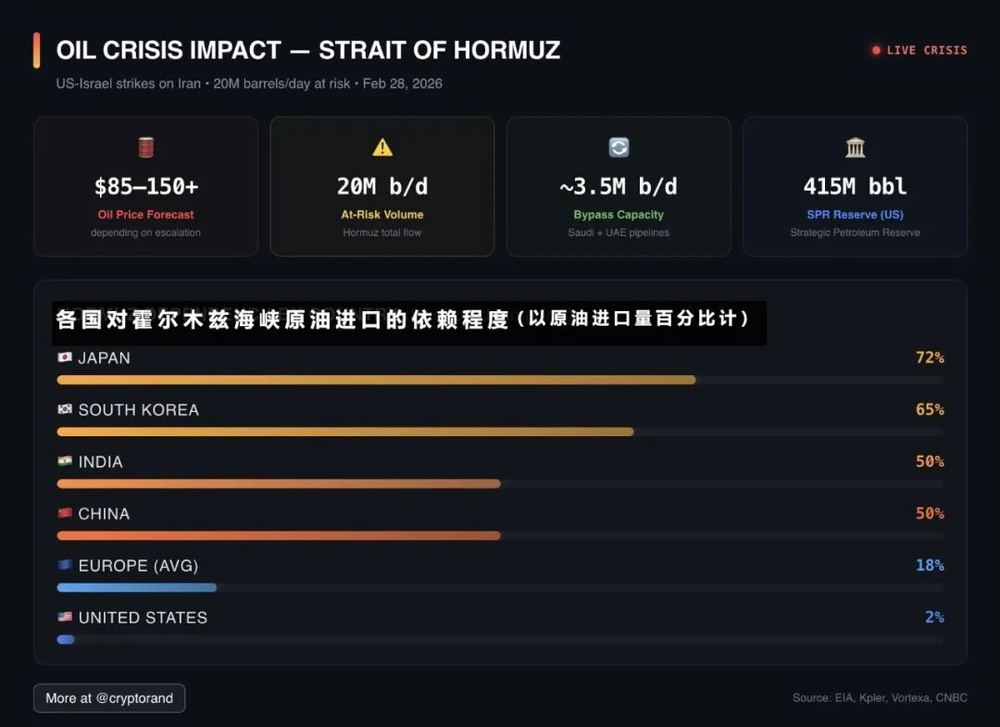Click the yellow warning triangle icon
The width and height of the screenshot is (1000, 727).
pyautogui.click(x=382, y=148)
